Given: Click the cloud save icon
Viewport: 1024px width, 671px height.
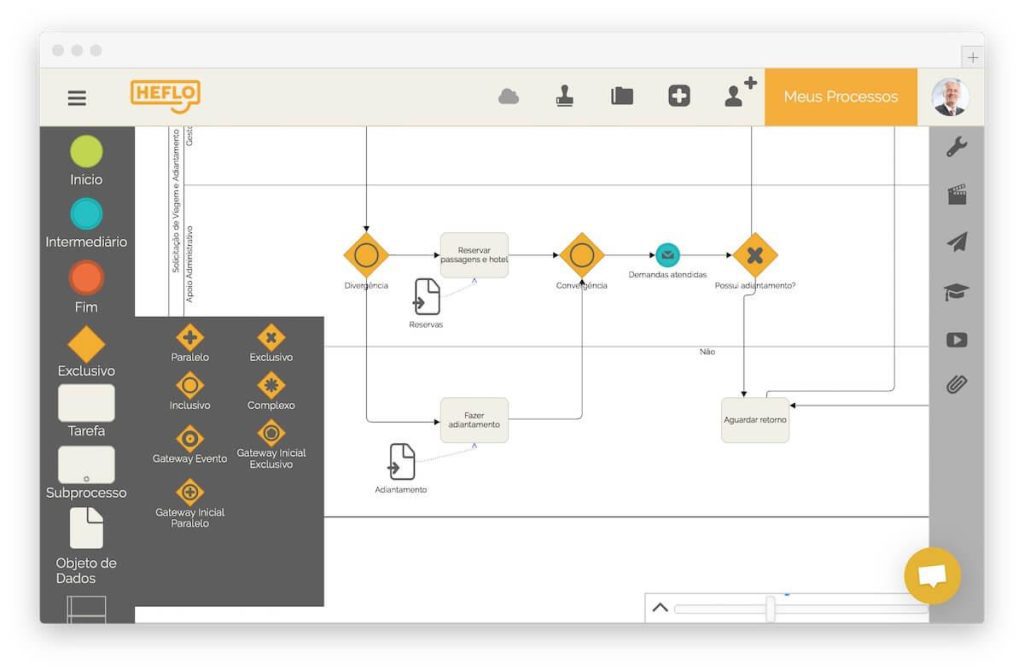Looking at the screenshot, I should 509,97.
